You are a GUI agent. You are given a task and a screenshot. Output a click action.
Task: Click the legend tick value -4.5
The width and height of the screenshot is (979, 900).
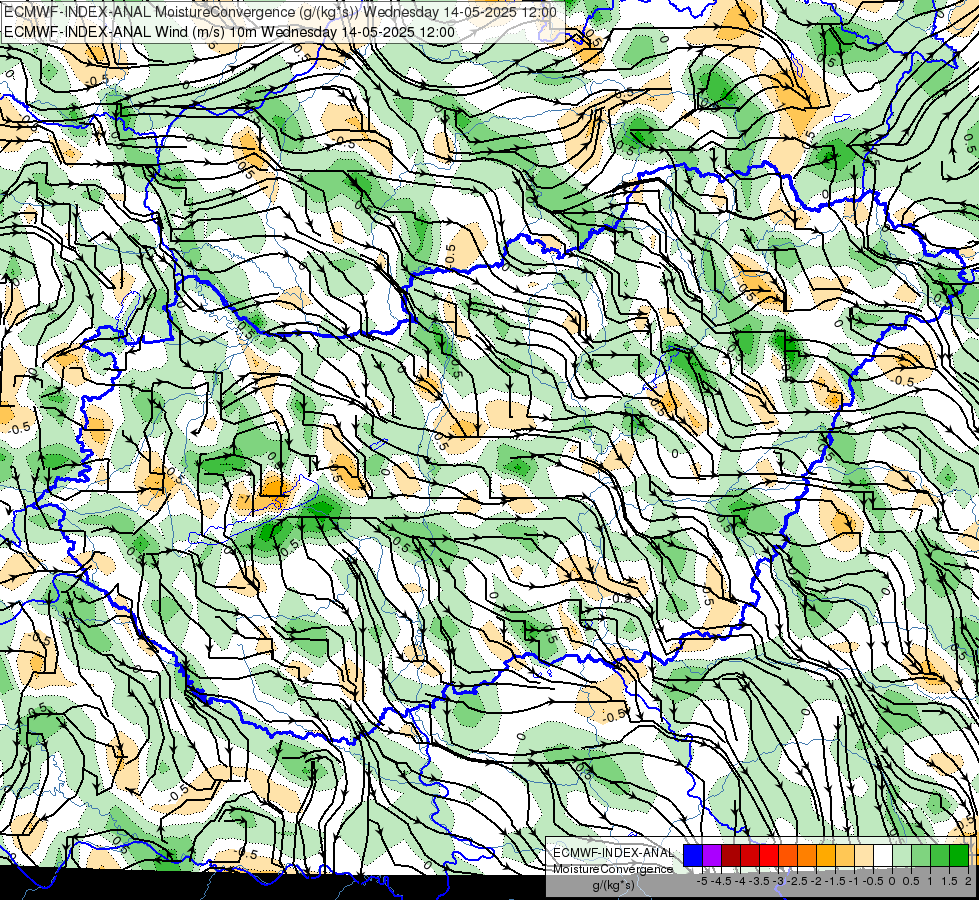[721, 881]
